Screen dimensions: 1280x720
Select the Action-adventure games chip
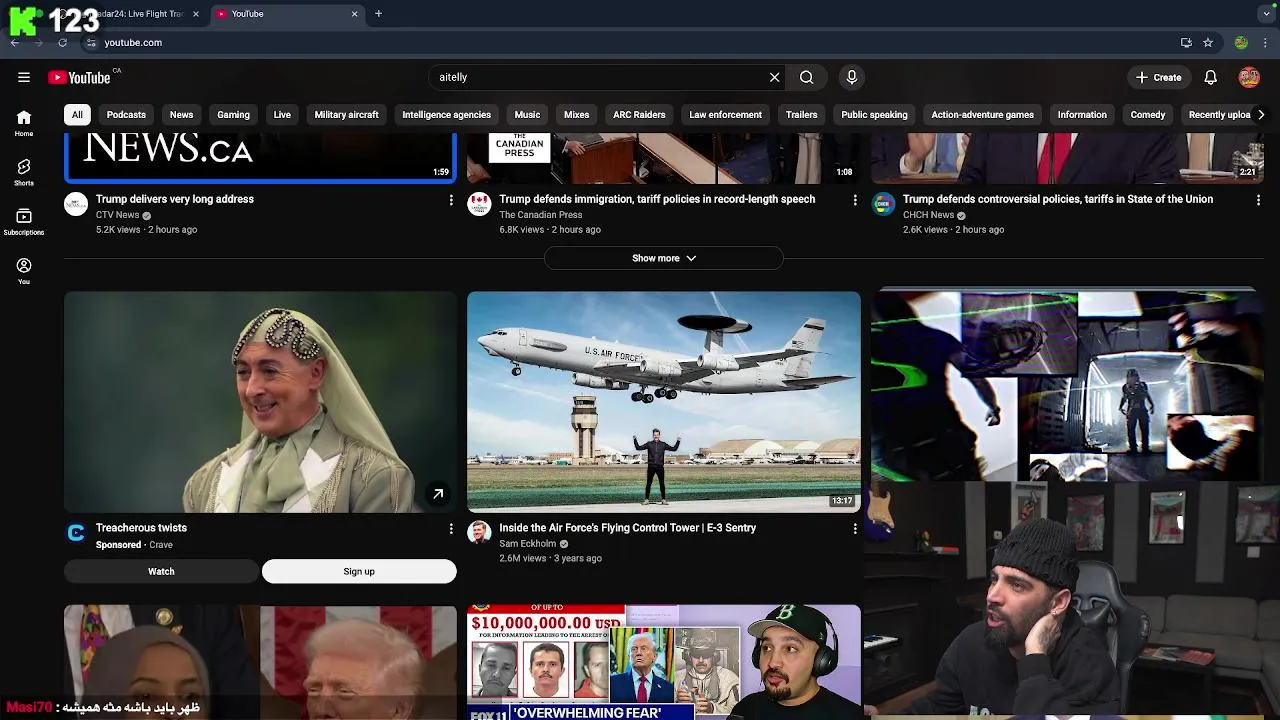point(982,115)
